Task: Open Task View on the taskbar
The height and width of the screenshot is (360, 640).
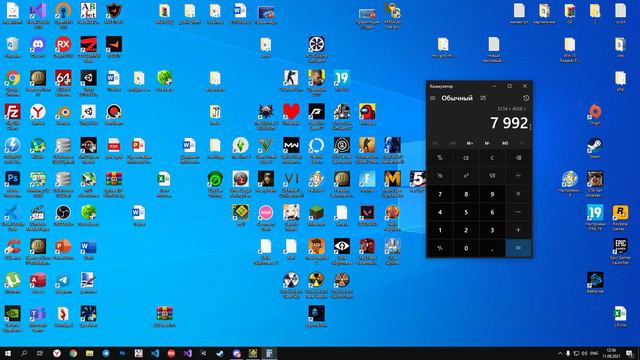Action: click(40, 353)
